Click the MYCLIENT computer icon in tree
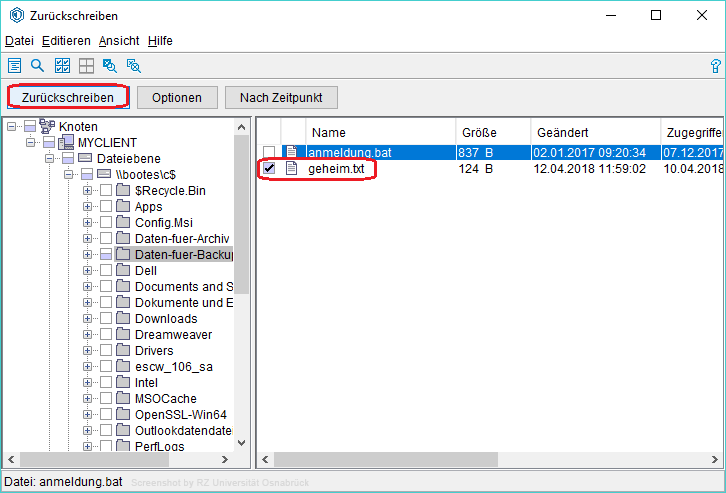 click(66, 143)
